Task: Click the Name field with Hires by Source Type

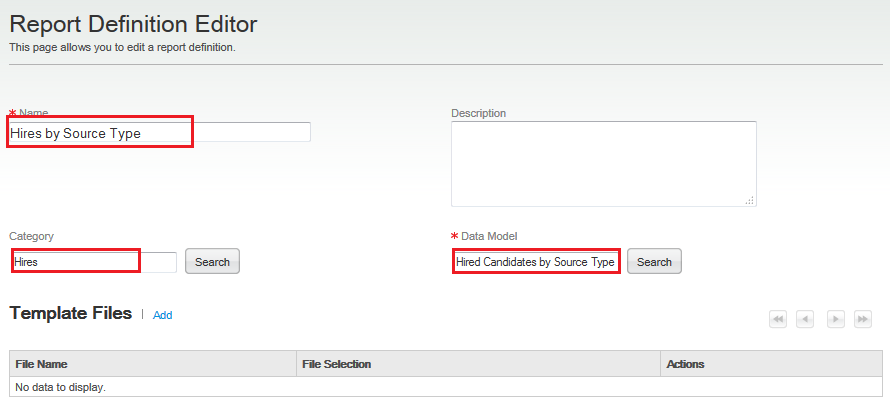Action: [x=160, y=133]
